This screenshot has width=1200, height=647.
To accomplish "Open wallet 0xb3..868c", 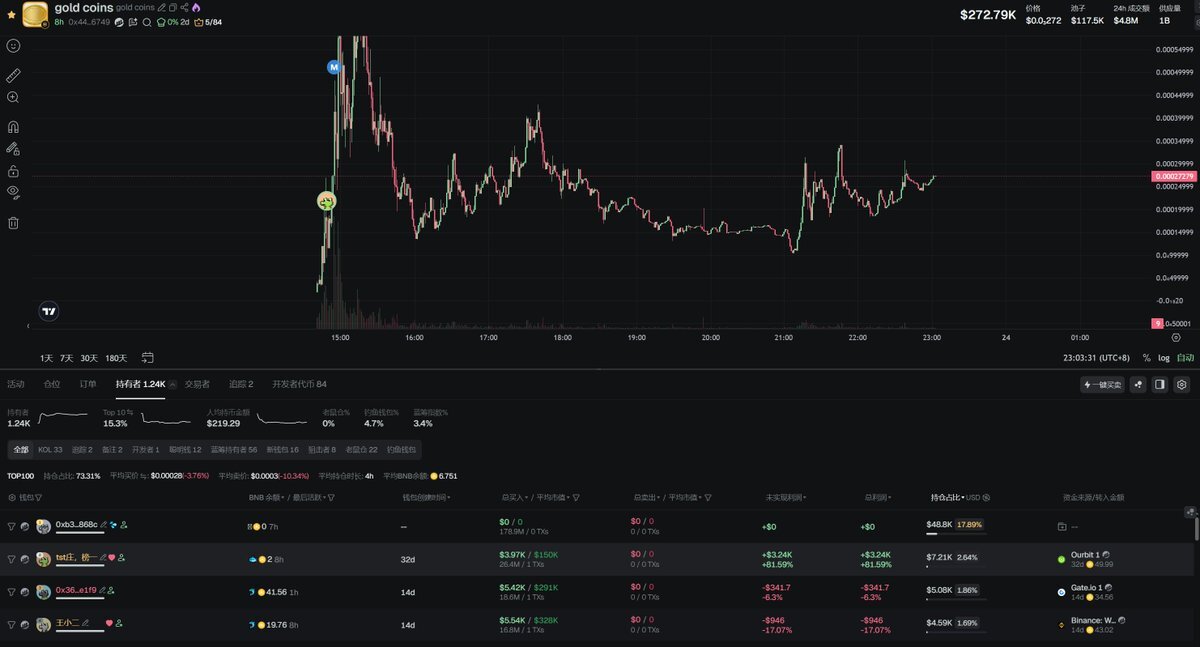I will [x=76, y=525].
